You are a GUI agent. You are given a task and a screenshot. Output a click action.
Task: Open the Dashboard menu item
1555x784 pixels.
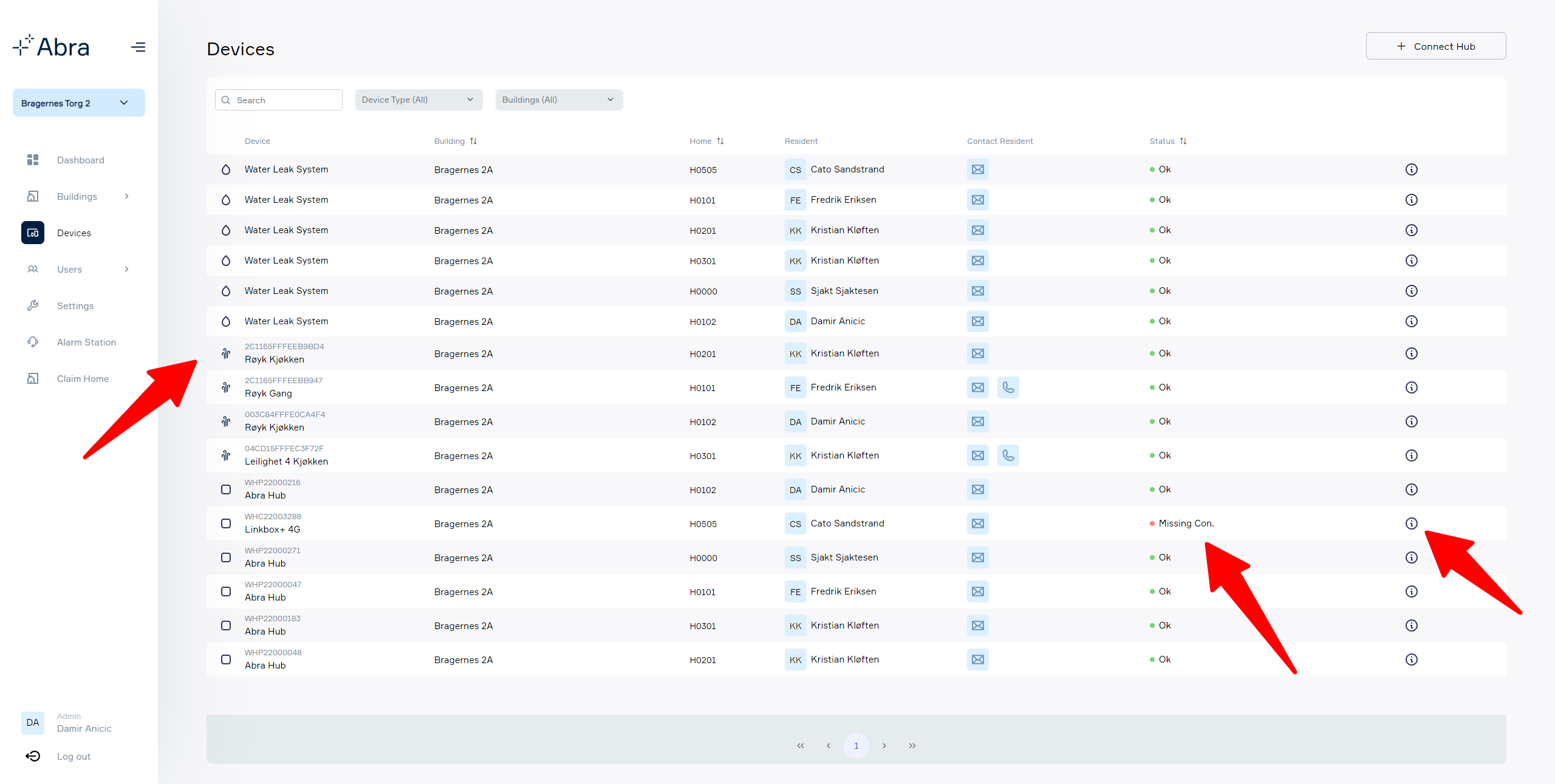point(80,160)
